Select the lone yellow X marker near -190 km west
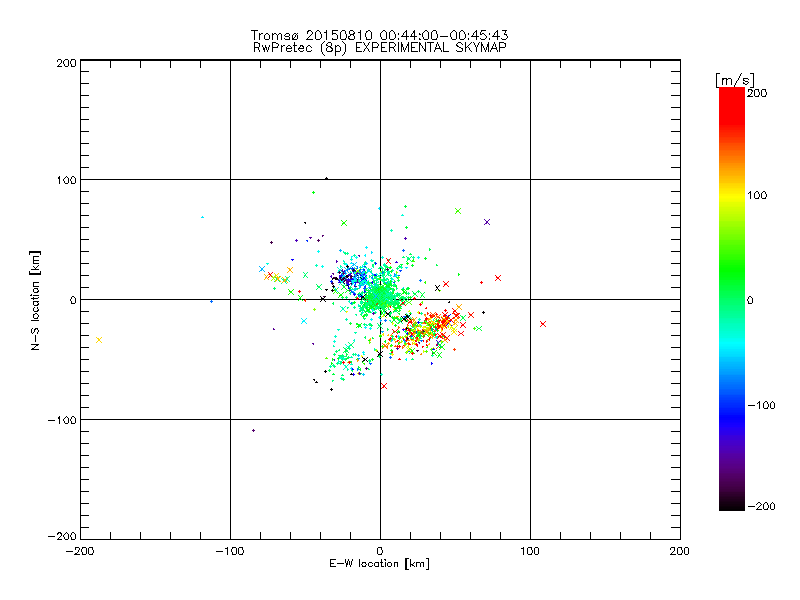 point(99,340)
